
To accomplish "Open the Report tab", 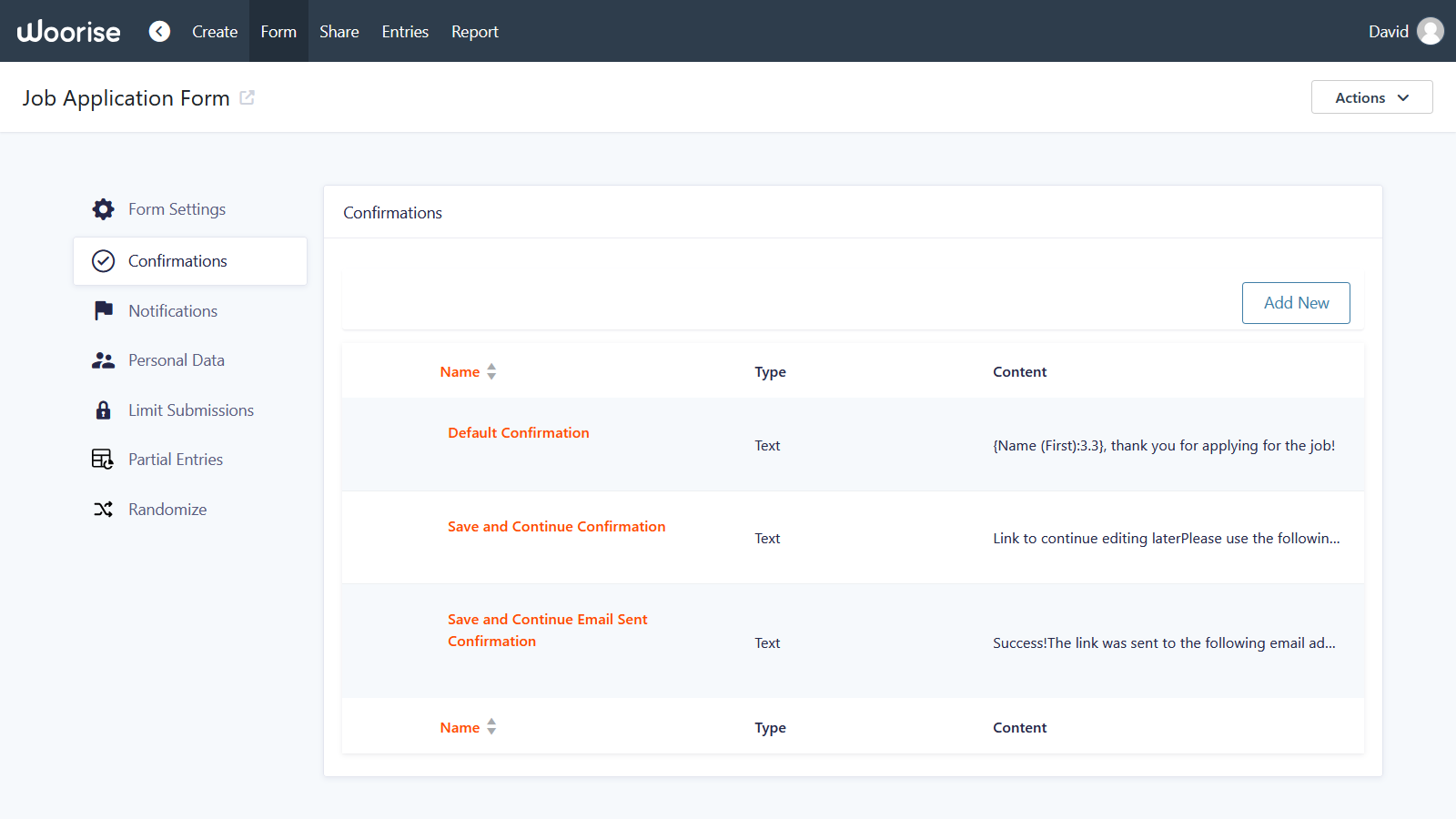I will click(474, 31).
